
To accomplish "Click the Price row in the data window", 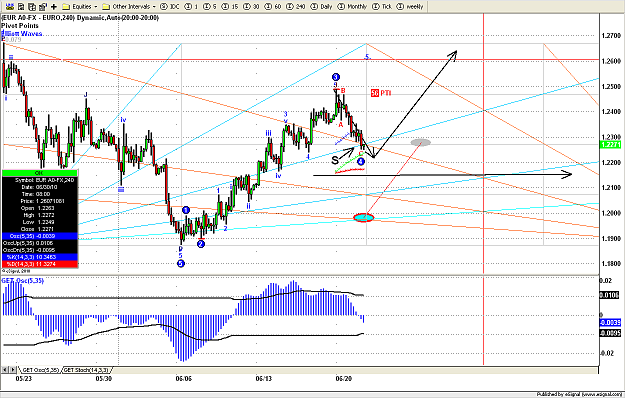I will [x=39, y=201].
